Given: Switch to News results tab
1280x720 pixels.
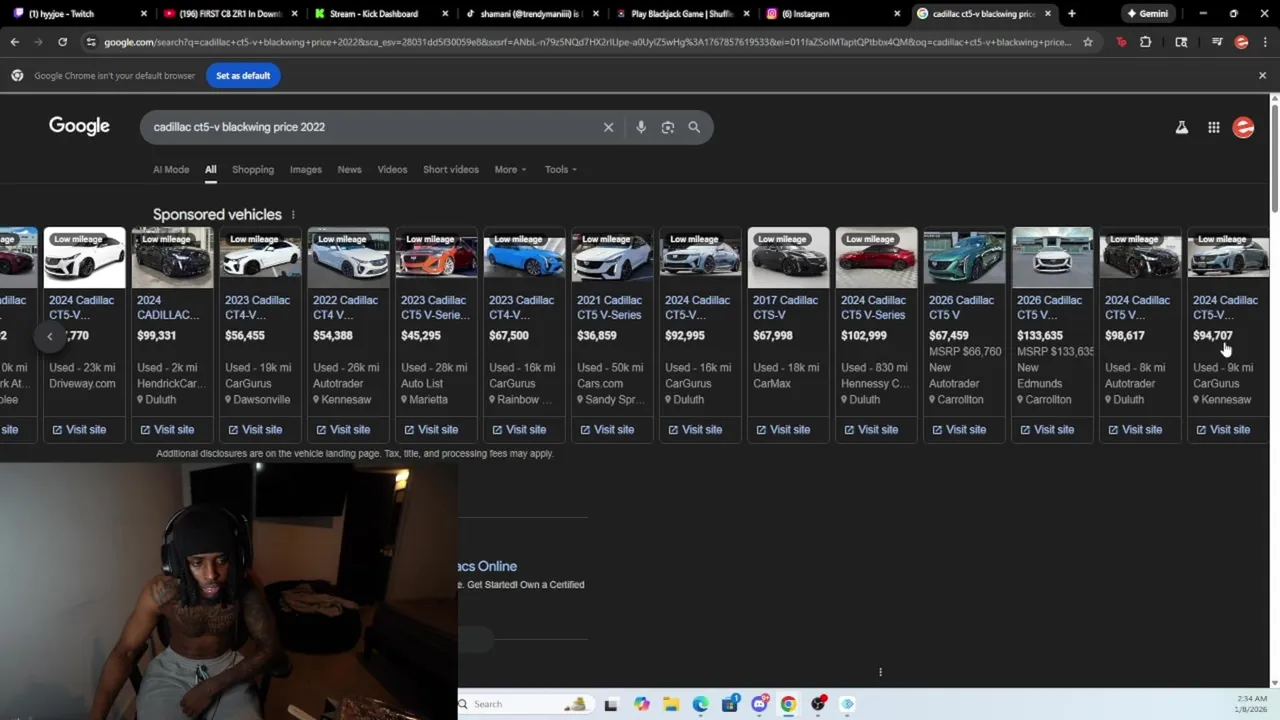Looking at the screenshot, I should 349,169.
